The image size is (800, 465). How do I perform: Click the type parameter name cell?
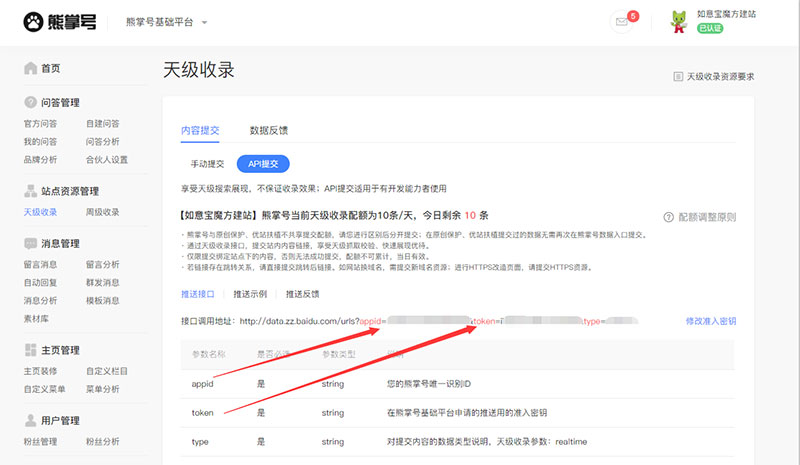(200, 442)
